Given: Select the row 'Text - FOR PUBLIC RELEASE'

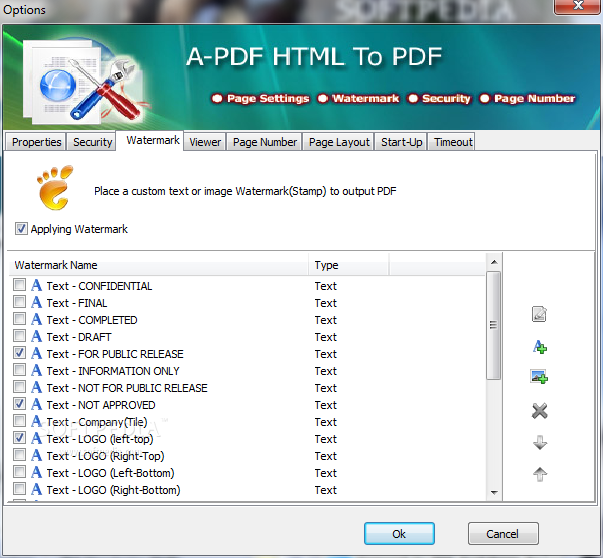Looking at the screenshot, I should tap(247, 353).
